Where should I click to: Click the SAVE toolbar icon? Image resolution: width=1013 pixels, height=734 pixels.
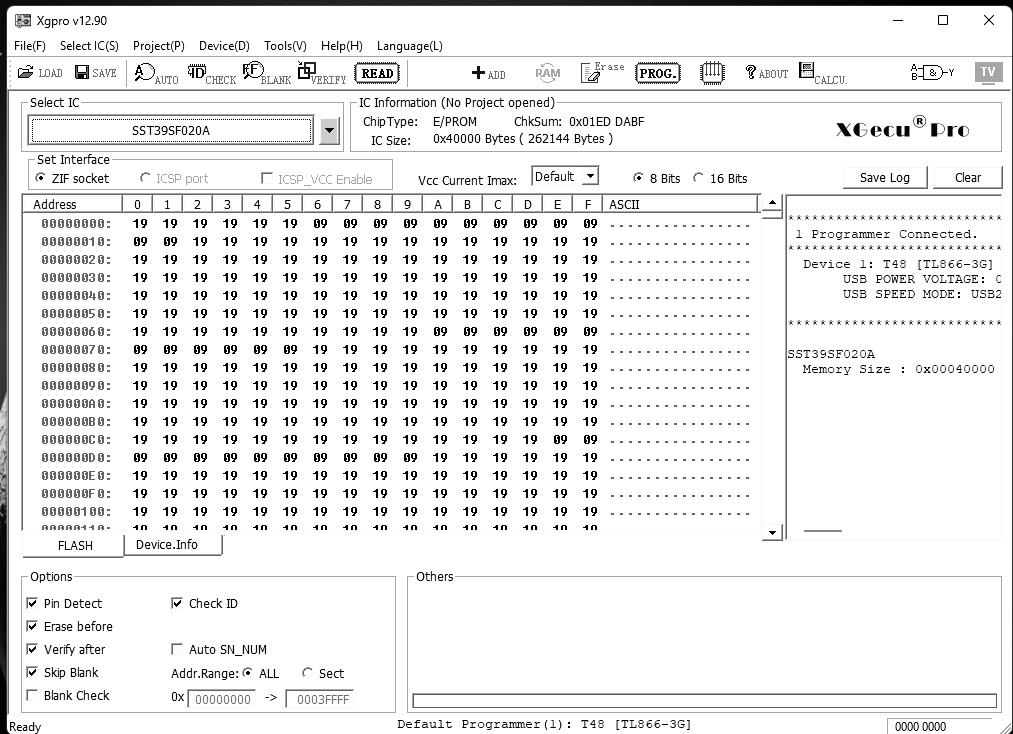click(x=94, y=73)
